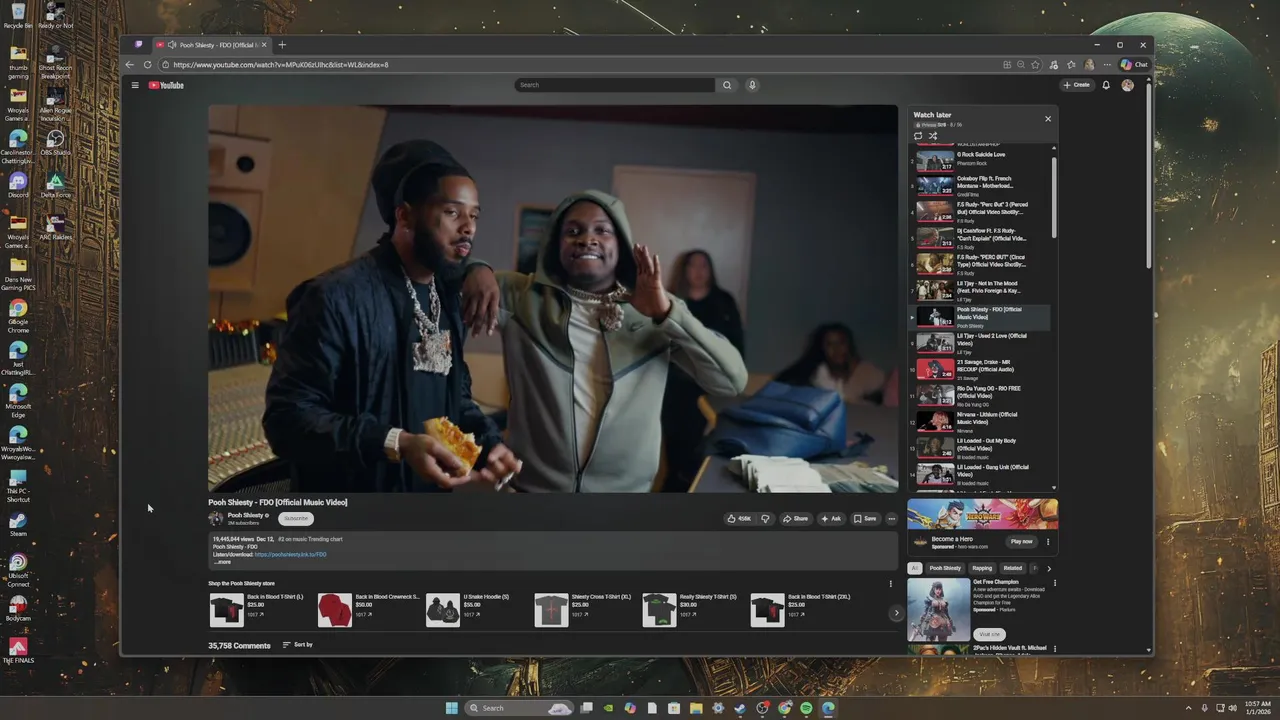Subscribe to Pooh Shiesty
The height and width of the screenshot is (720, 1280).
coord(296,518)
